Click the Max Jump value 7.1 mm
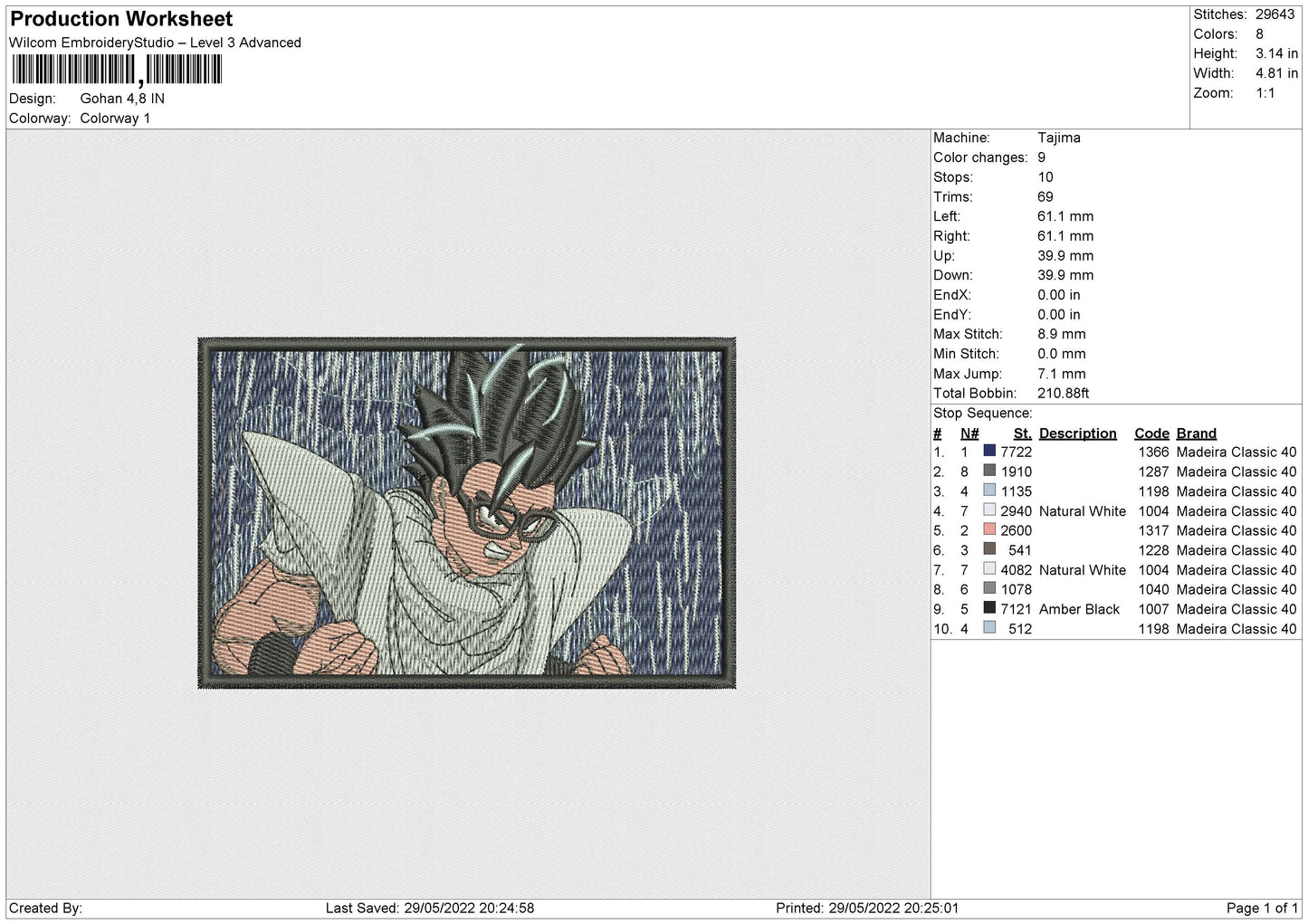 click(1062, 374)
